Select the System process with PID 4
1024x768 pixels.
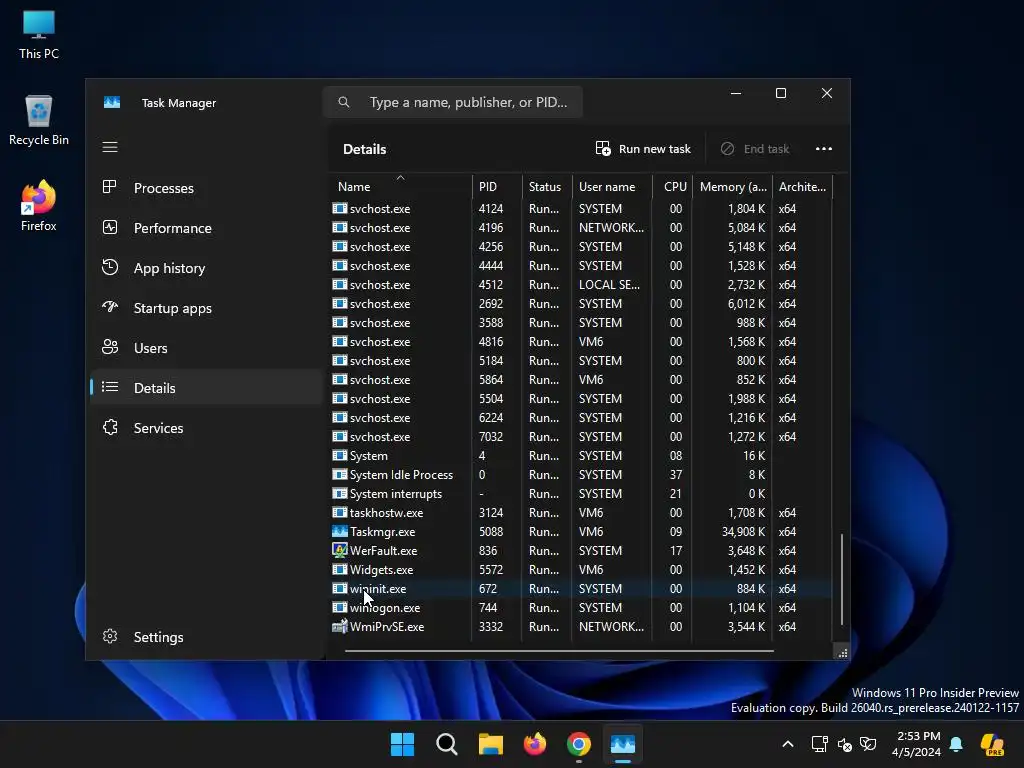(581, 456)
